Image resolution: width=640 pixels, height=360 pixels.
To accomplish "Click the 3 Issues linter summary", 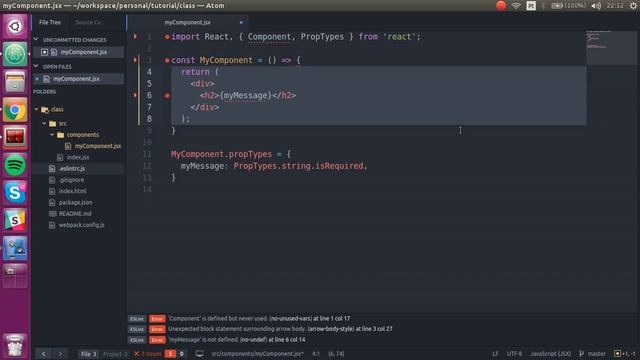I will [148, 353].
